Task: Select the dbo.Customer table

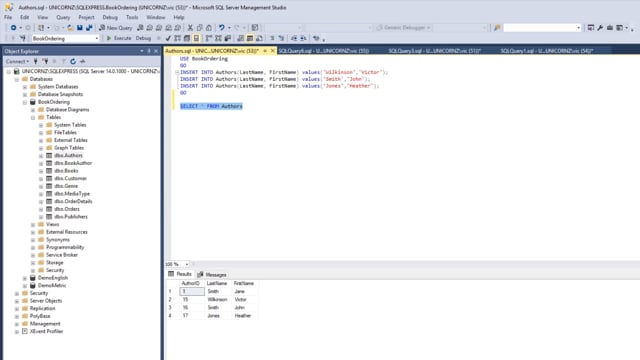Action: pyautogui.click(x=70, y=178)
